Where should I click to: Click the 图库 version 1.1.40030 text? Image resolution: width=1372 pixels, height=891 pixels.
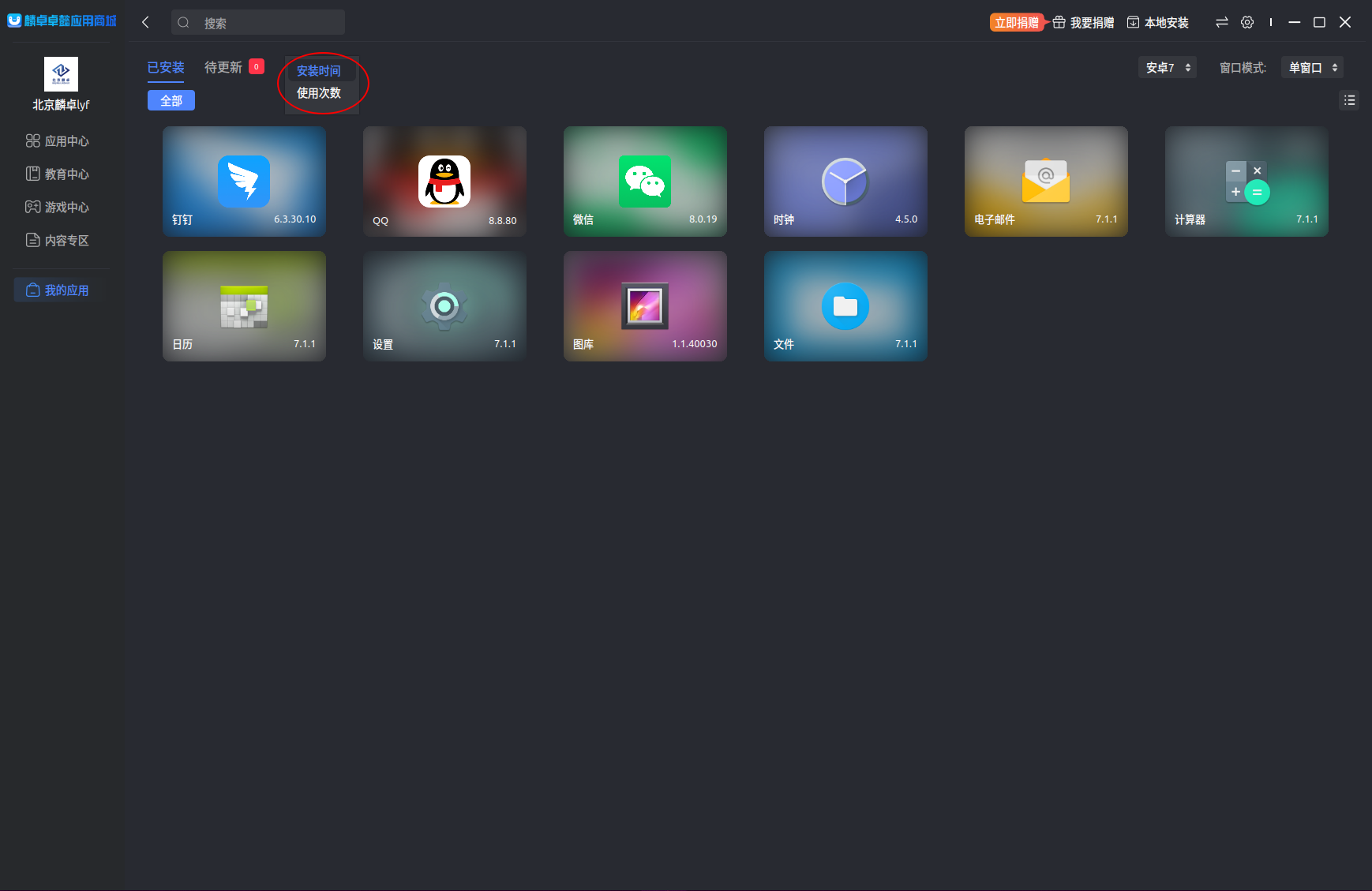click(x=695, y=344)
